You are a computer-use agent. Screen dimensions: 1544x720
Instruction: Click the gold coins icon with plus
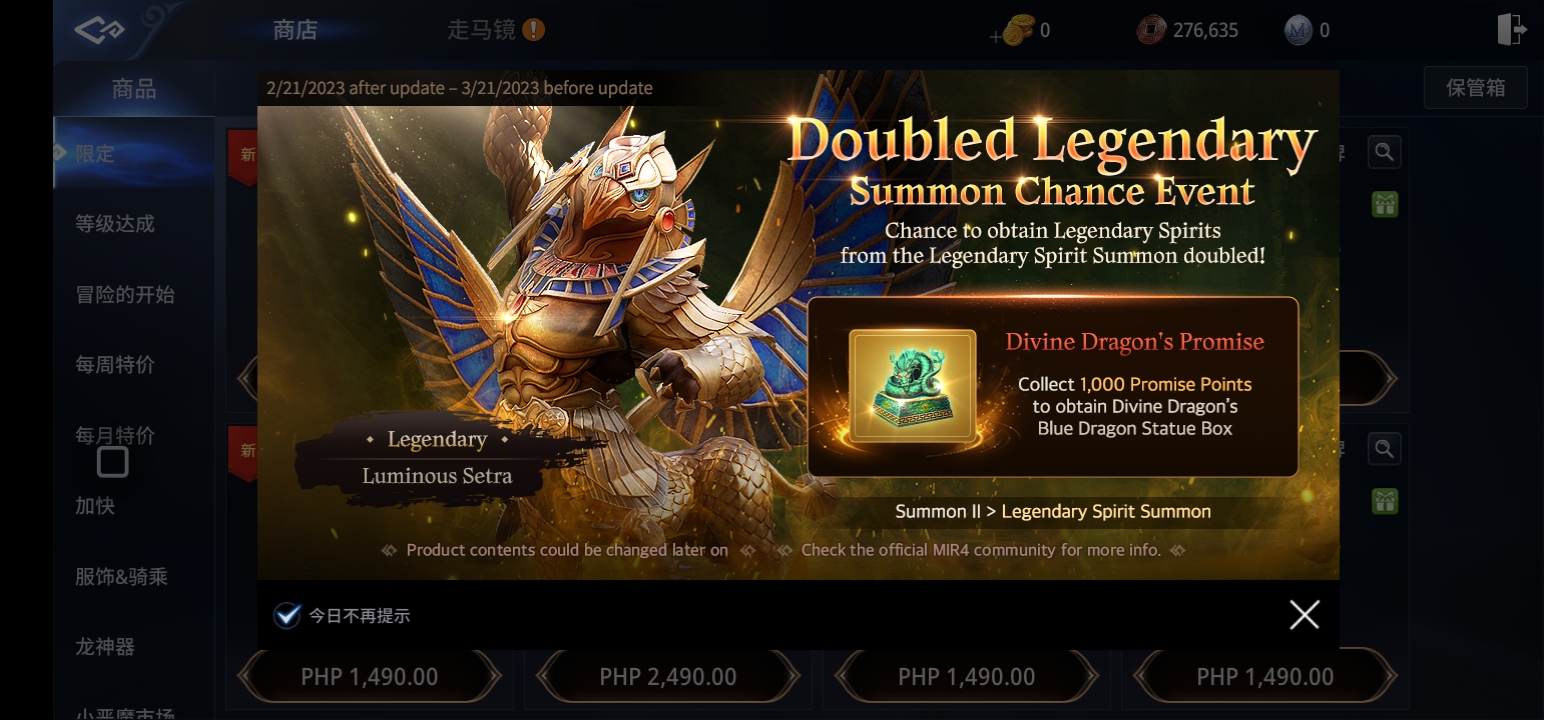(x=1012, y=31)
